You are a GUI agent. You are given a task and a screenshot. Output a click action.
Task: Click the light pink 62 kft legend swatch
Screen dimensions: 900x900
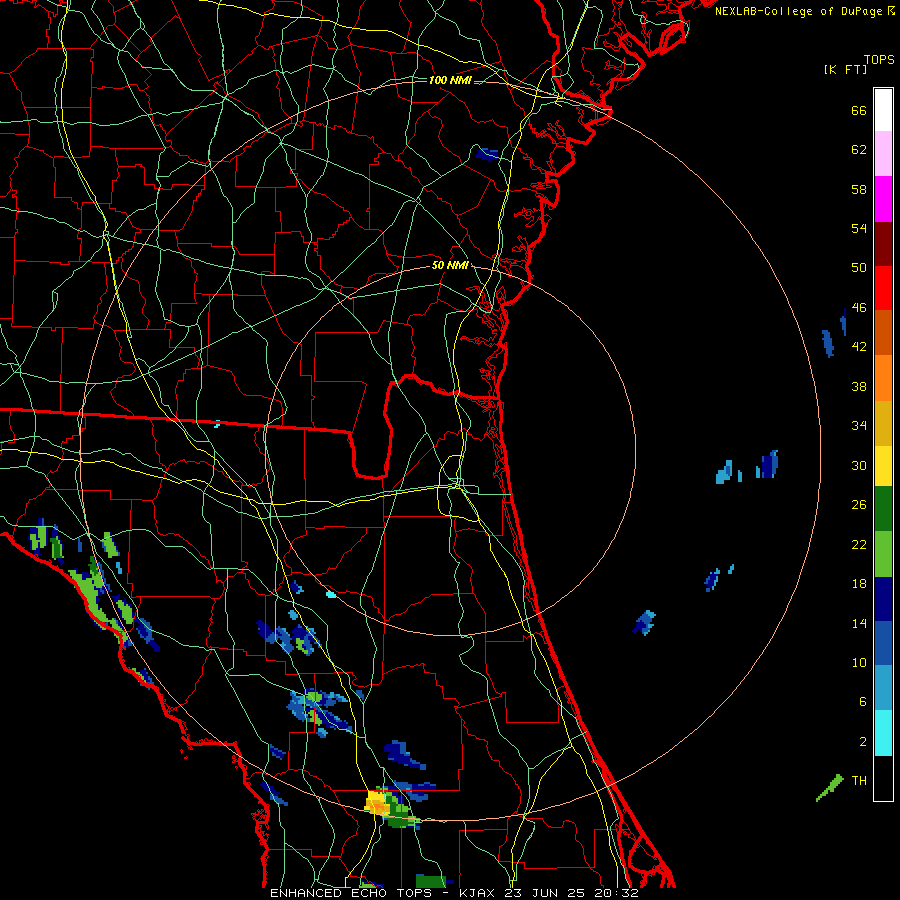[x=883, y=153]
